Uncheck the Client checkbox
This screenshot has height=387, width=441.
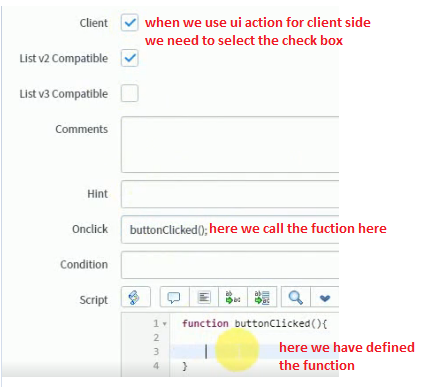click(130, 23)
